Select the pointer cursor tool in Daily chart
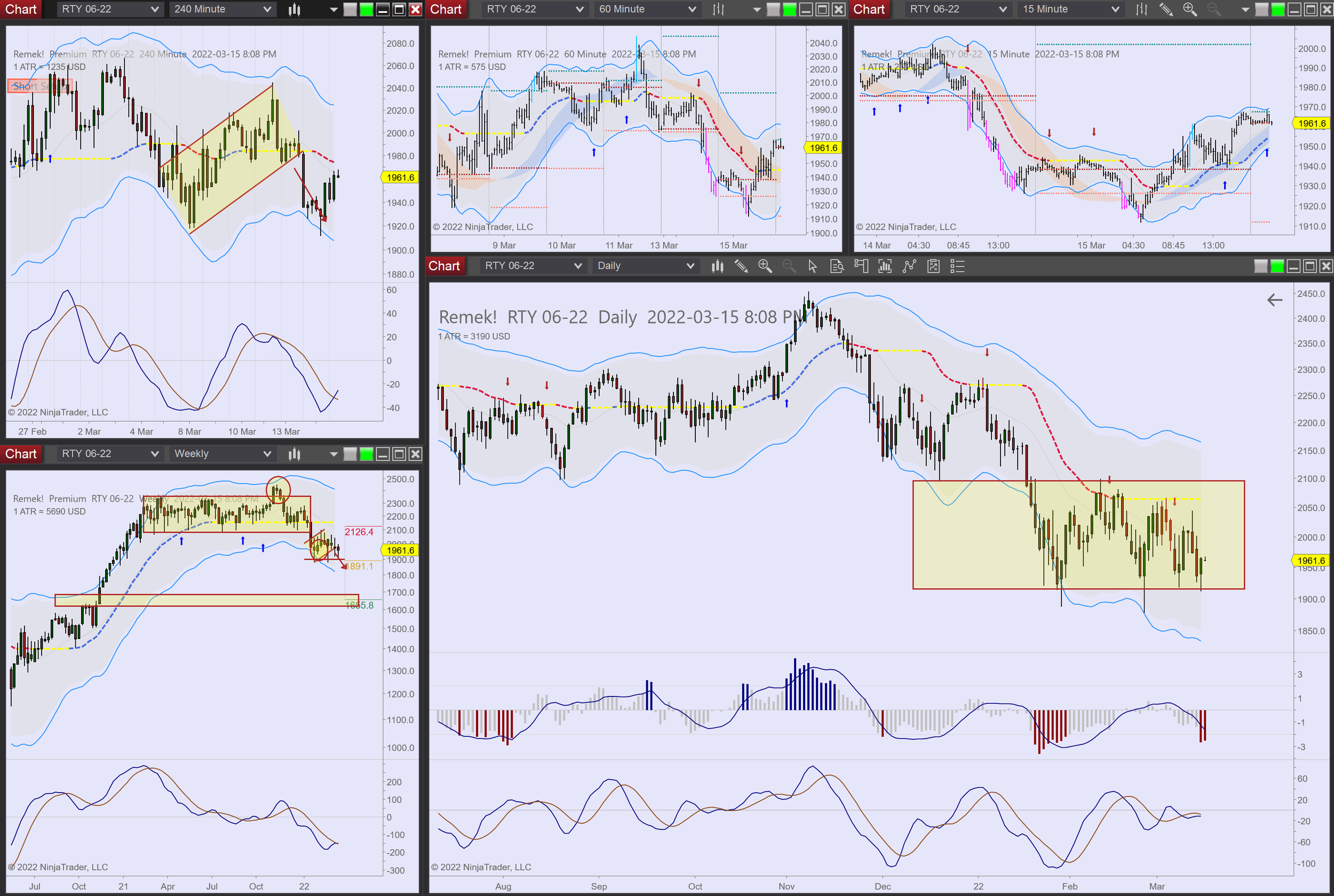 click(x=812, y=266)
